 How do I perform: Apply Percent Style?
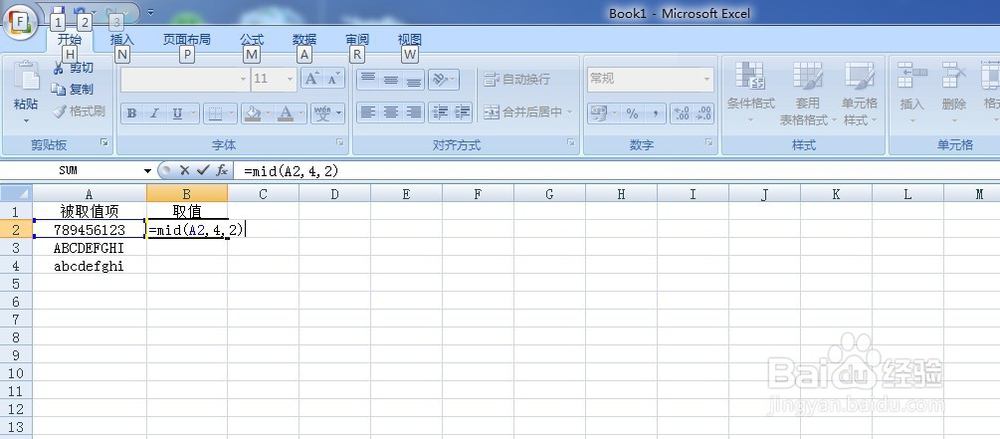click(x=632, y=114)
